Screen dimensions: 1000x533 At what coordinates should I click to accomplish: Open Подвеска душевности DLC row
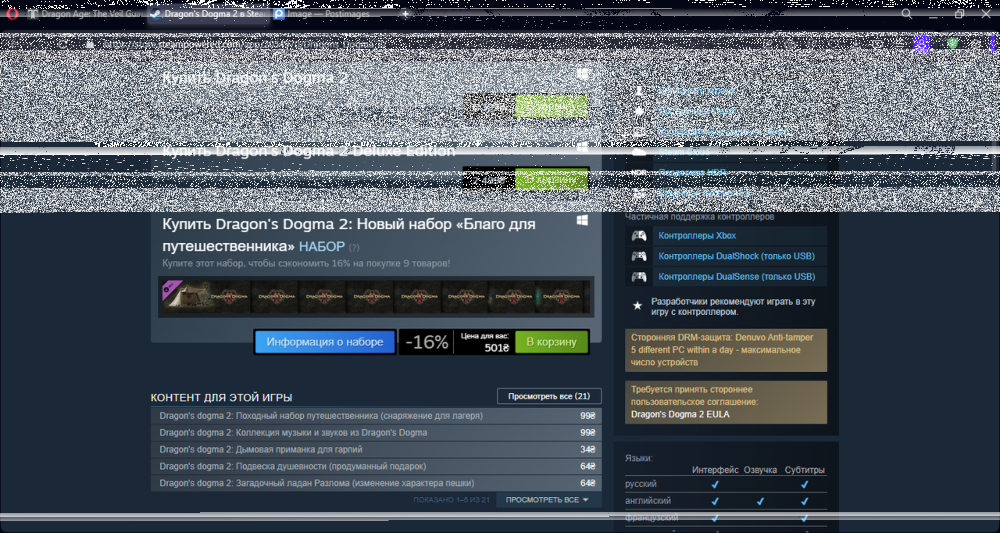tap(376, 466)
